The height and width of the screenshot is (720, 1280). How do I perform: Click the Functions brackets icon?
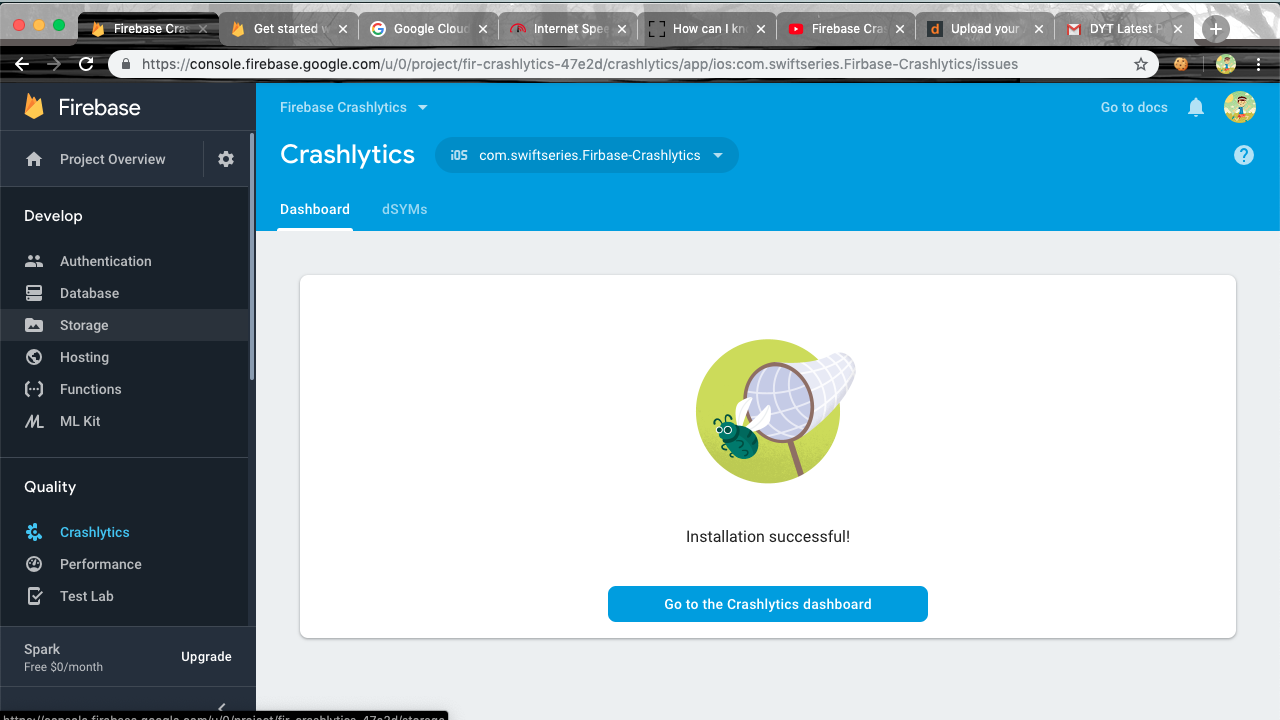pyautogui.click(x=34, y=389)
